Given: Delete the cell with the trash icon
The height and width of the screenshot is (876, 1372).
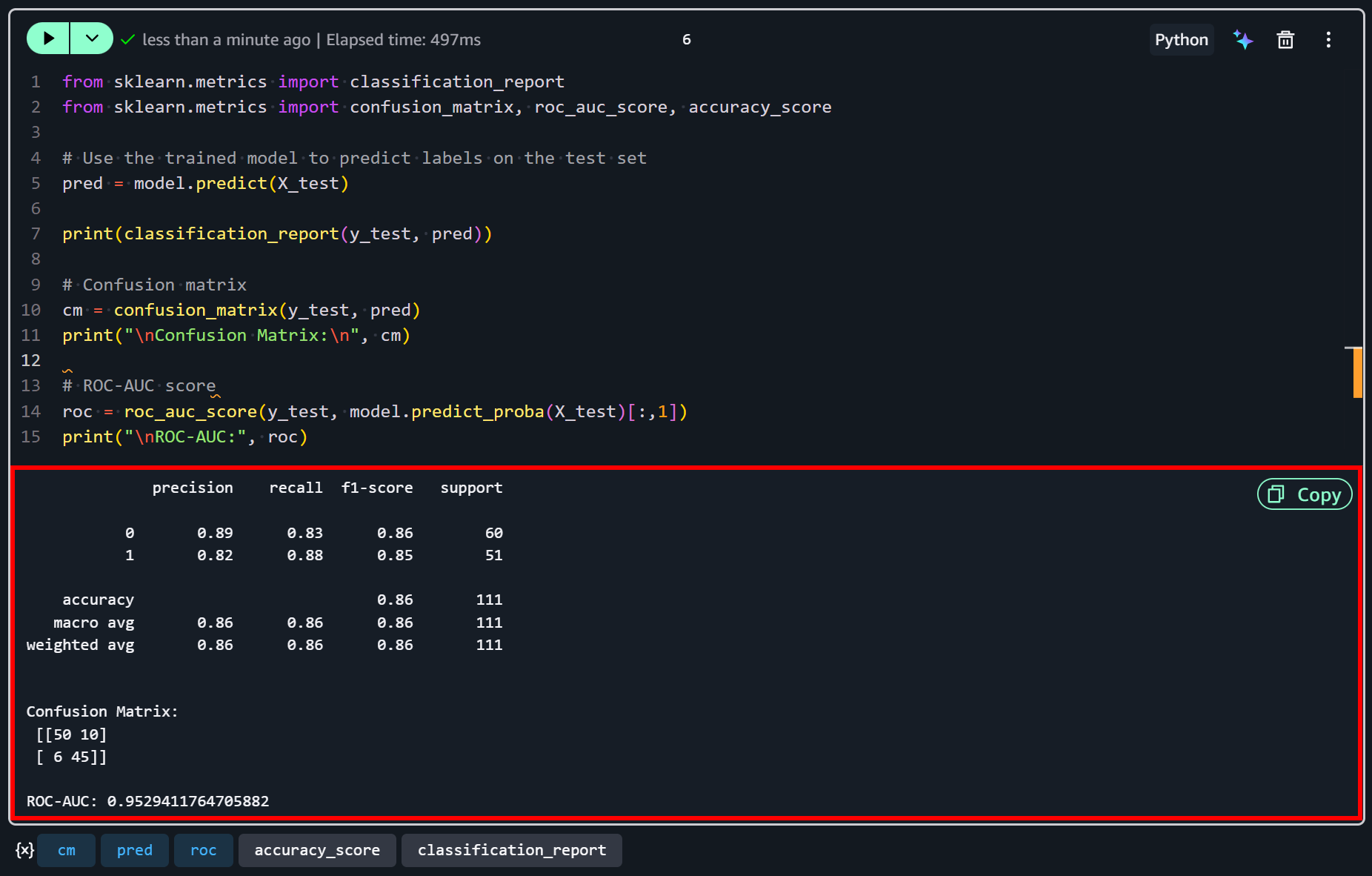Looking at the screenshot, I should (x=1285, y=40).
